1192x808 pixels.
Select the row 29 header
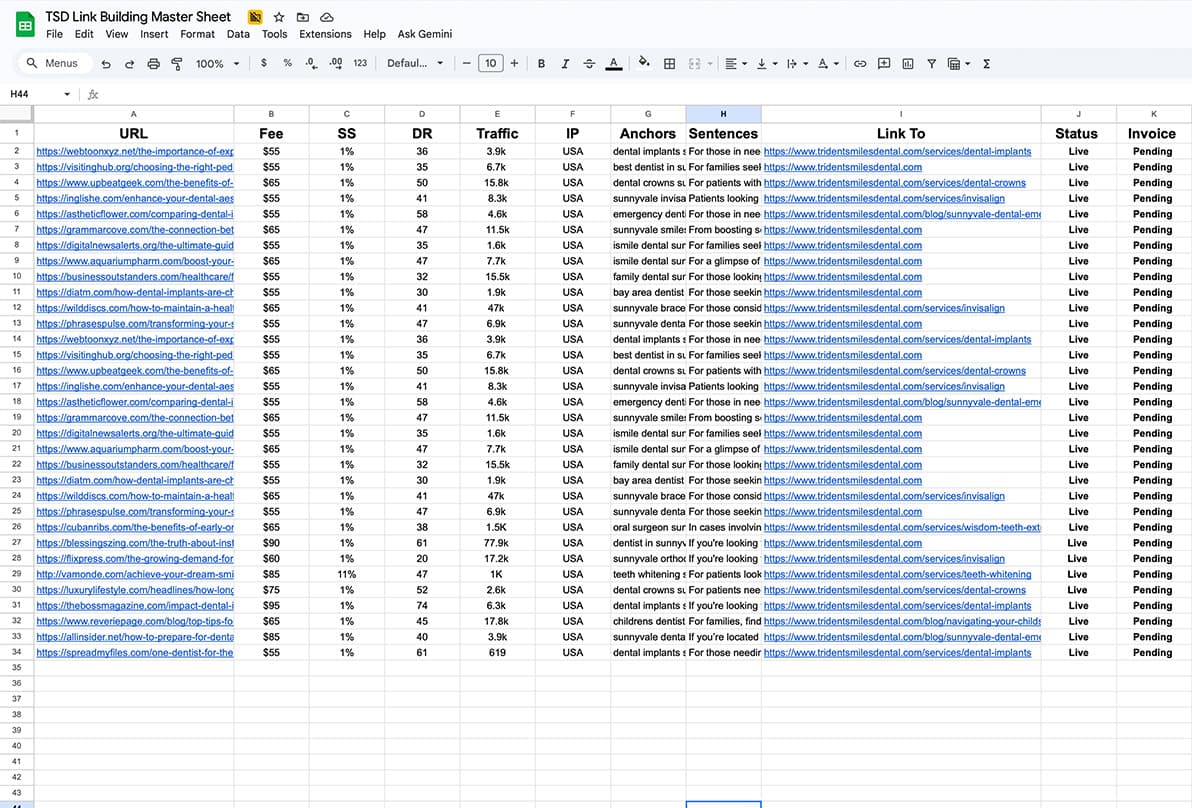pos(17,574)
